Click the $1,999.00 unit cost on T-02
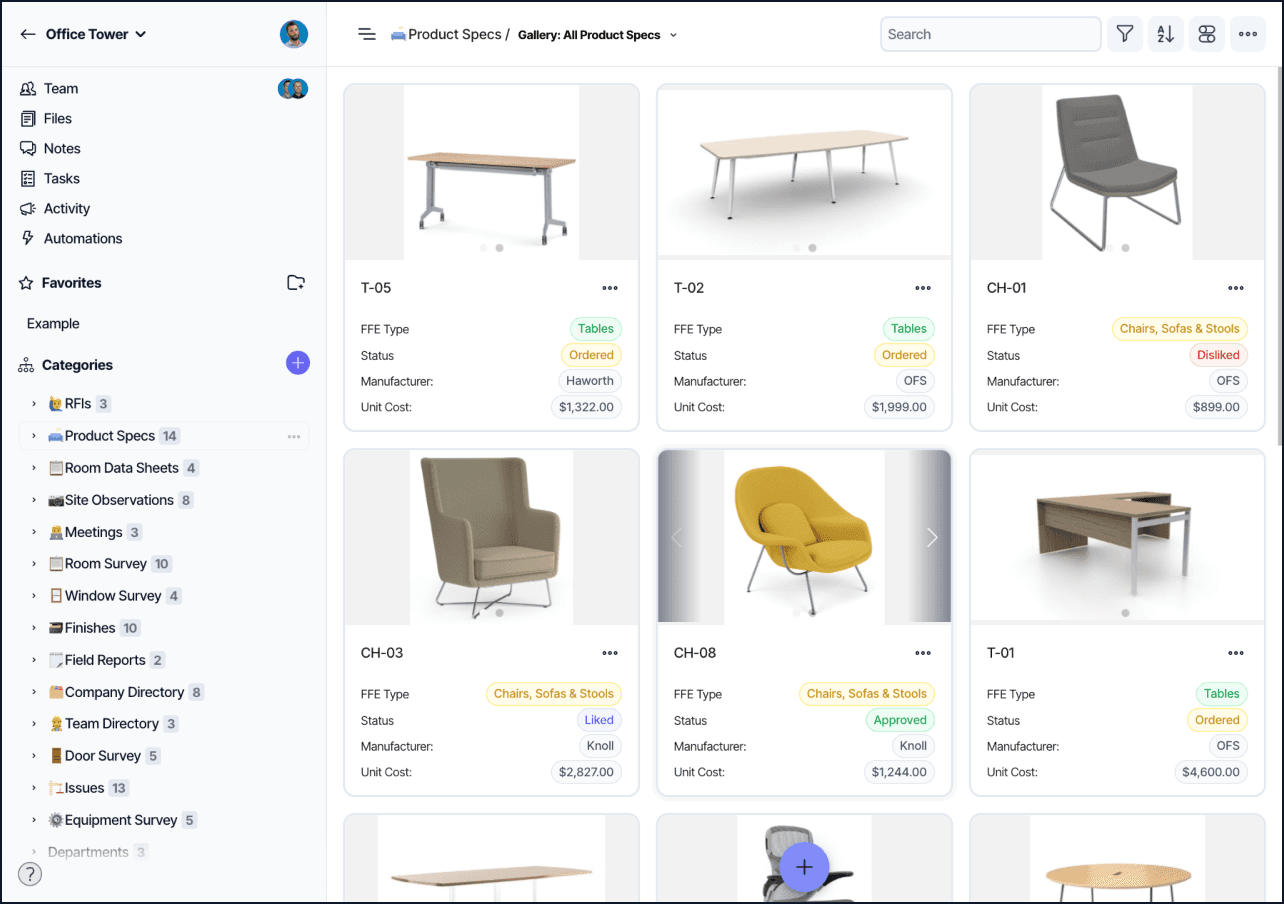 click(x=900, y=407)
